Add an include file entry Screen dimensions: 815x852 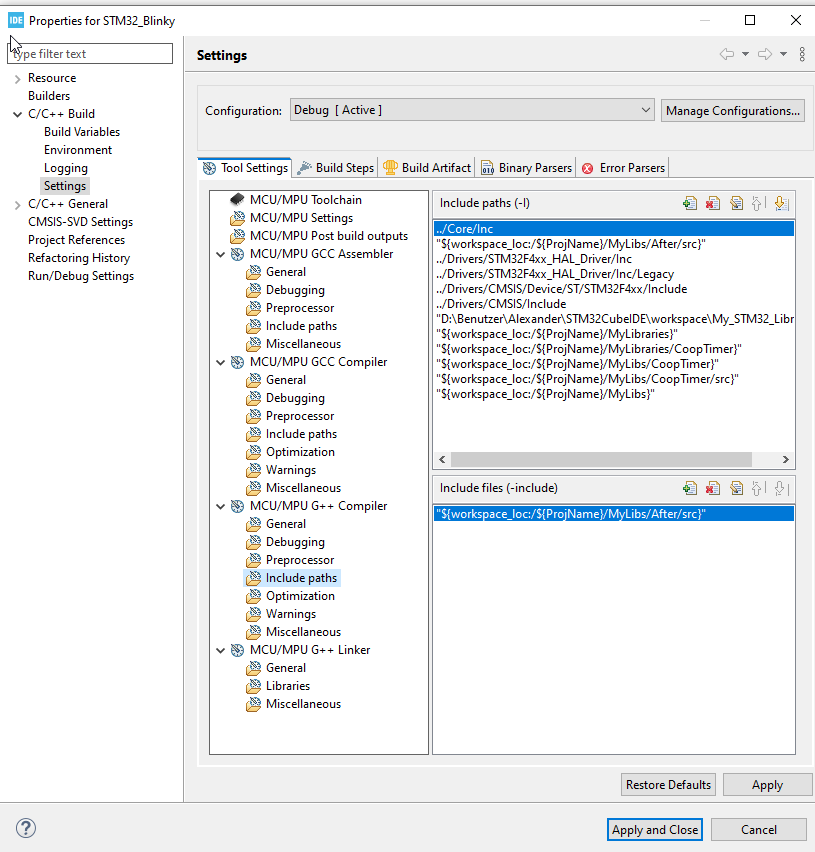click(x=689, y=488)
